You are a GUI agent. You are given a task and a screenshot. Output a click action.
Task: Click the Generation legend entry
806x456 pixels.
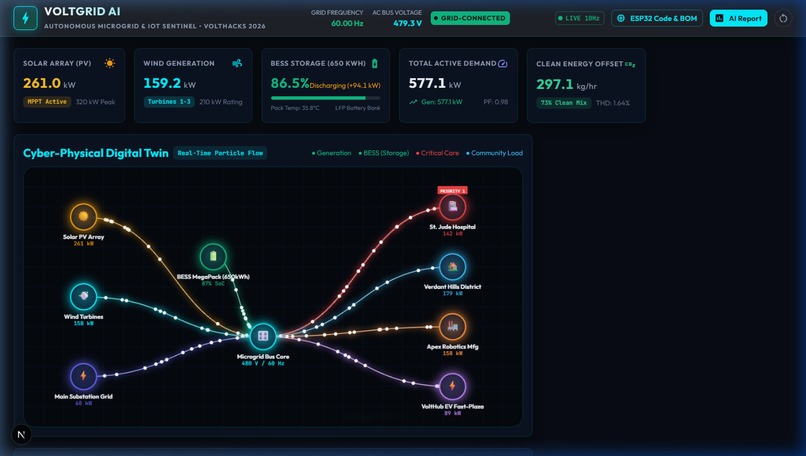click(332, 153)
